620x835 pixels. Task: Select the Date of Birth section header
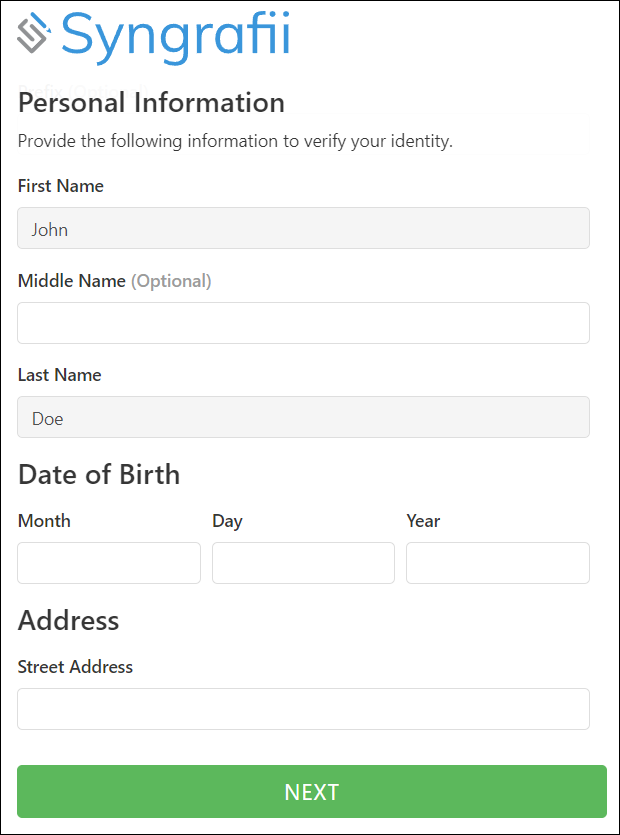click(98, 475)
